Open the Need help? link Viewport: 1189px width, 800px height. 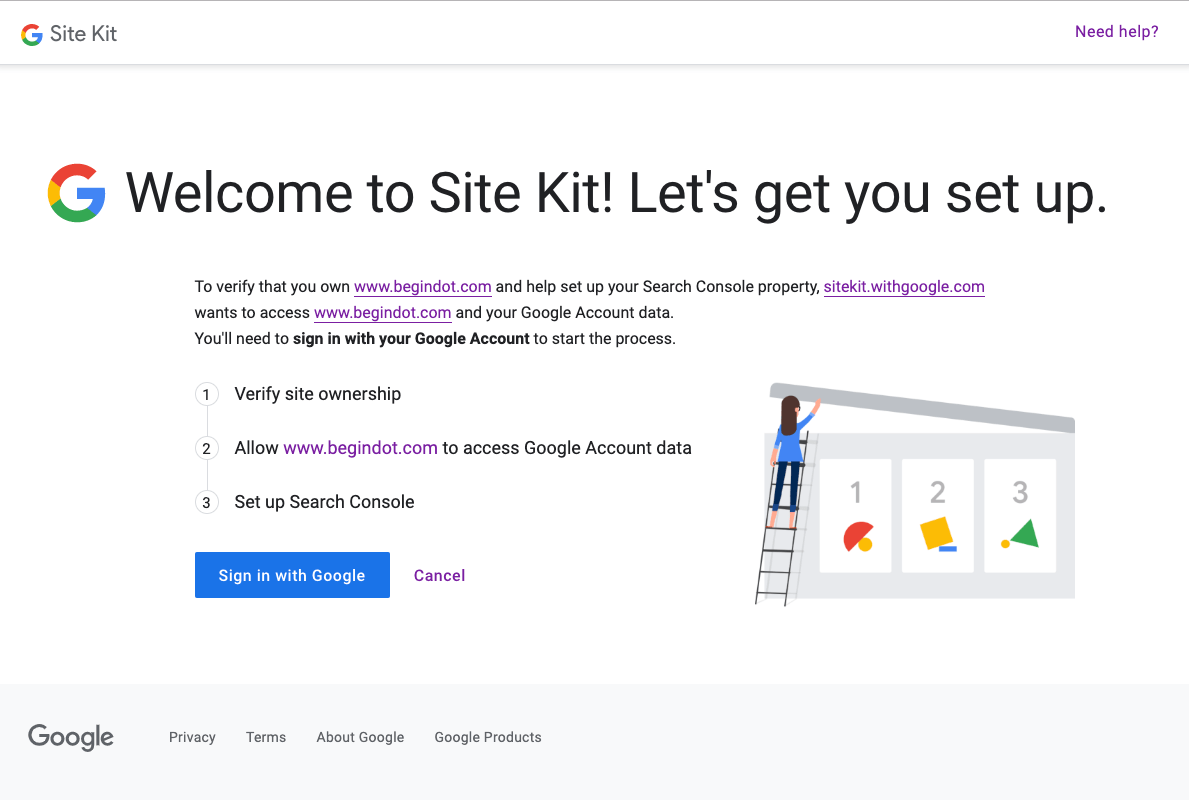tap(1116, 32)
